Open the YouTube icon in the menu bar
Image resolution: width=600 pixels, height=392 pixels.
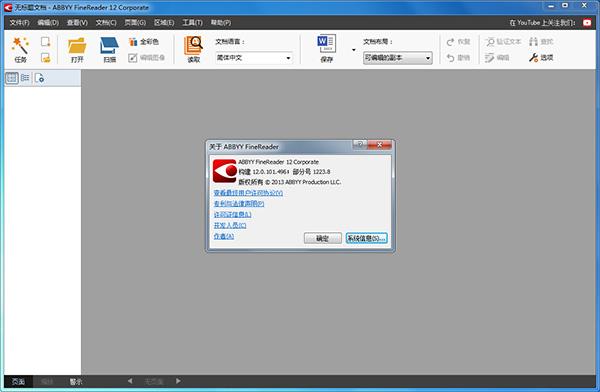pyautogui.click(x=587, y=23)
